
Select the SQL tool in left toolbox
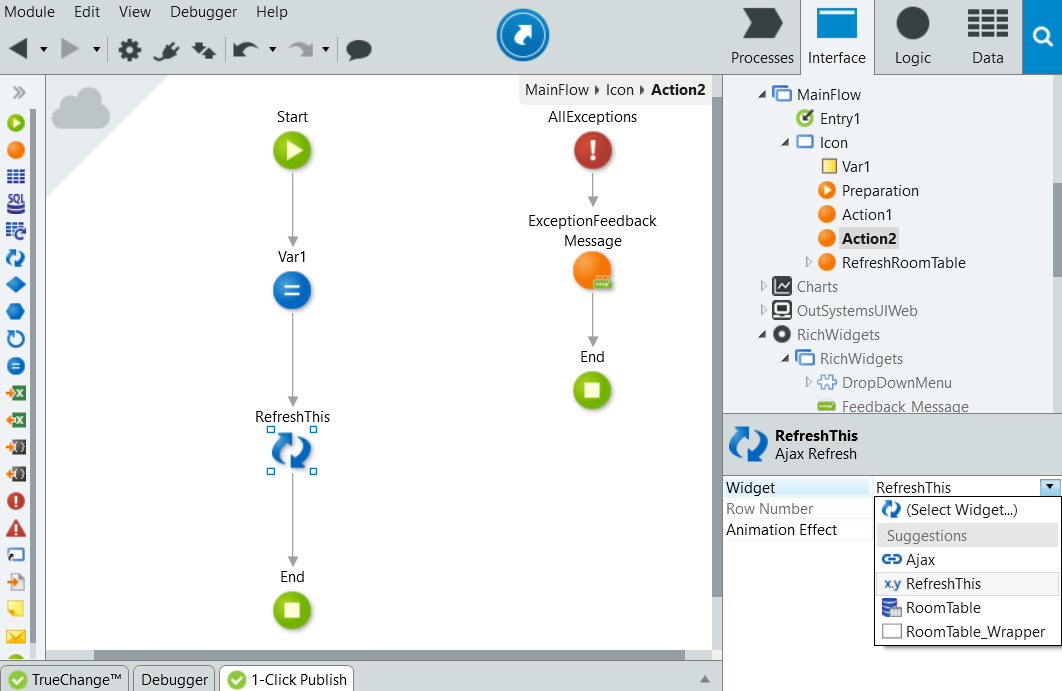pyautogui.click(x=16, y=204)
